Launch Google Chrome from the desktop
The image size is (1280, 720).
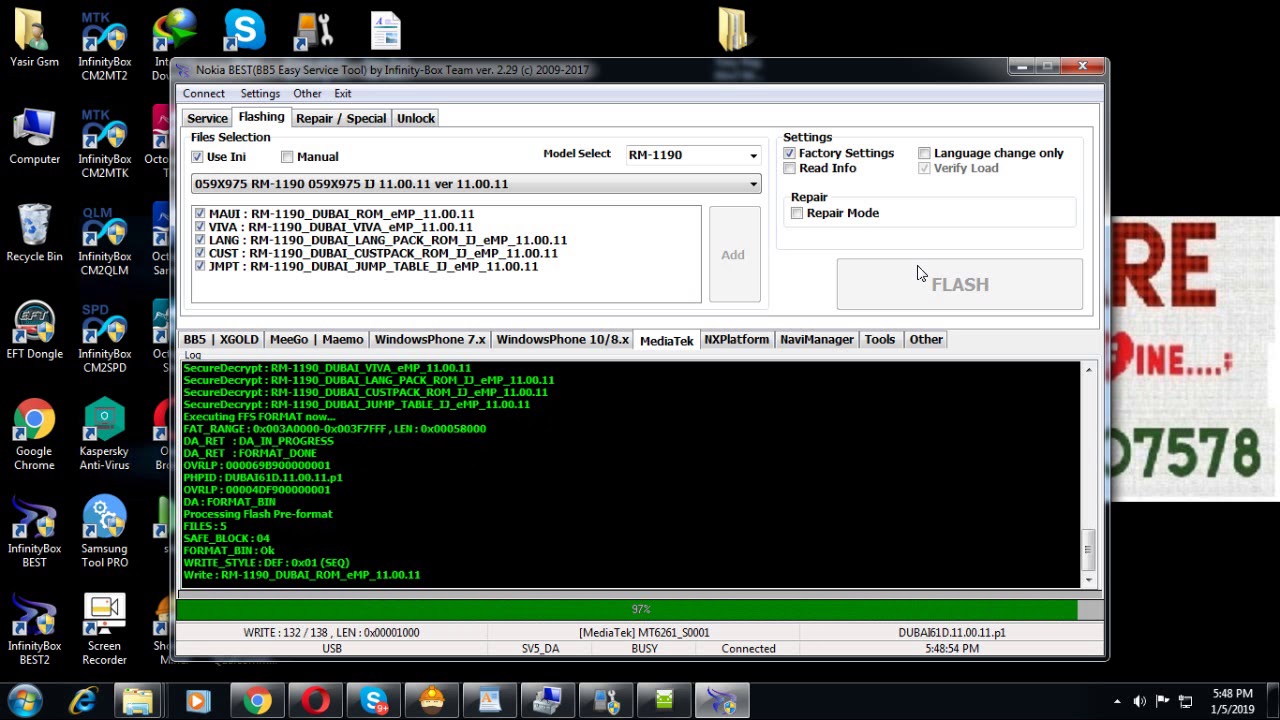(x=34, y=436)
